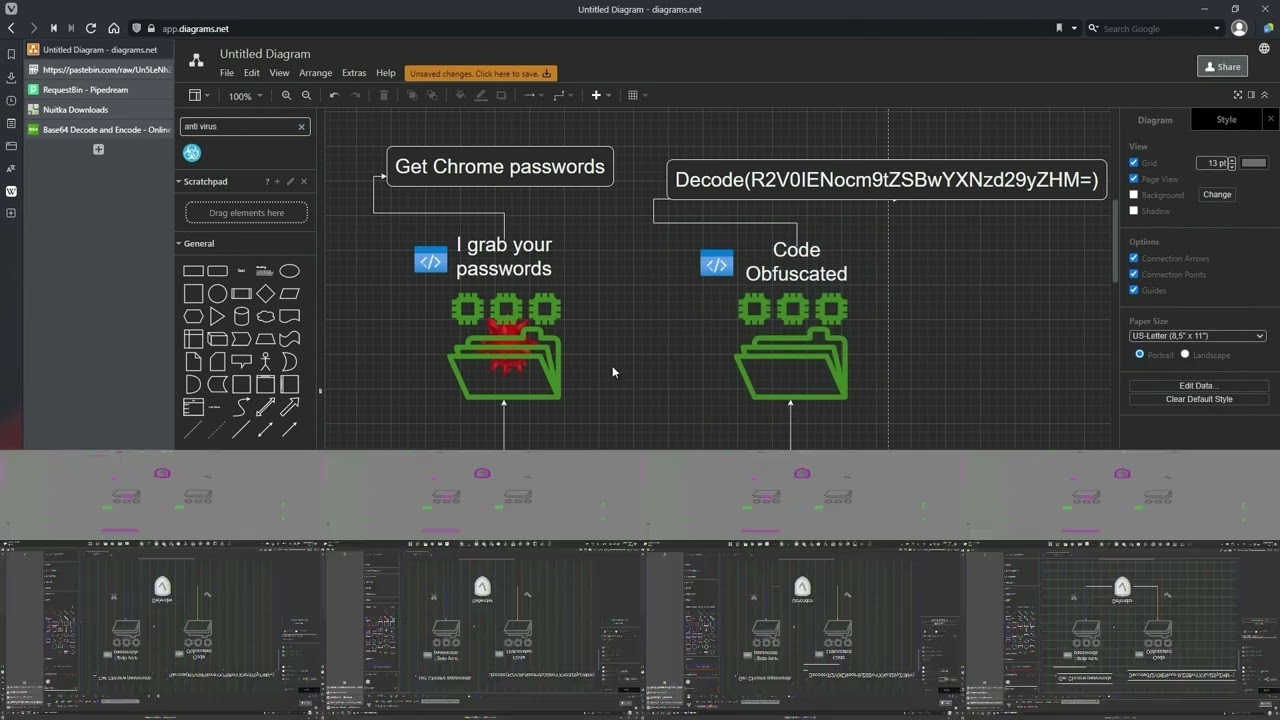Screen dimensions: 1280x720
Task: Toggle the Grid checkbox
Action: tap(1134, 163)
